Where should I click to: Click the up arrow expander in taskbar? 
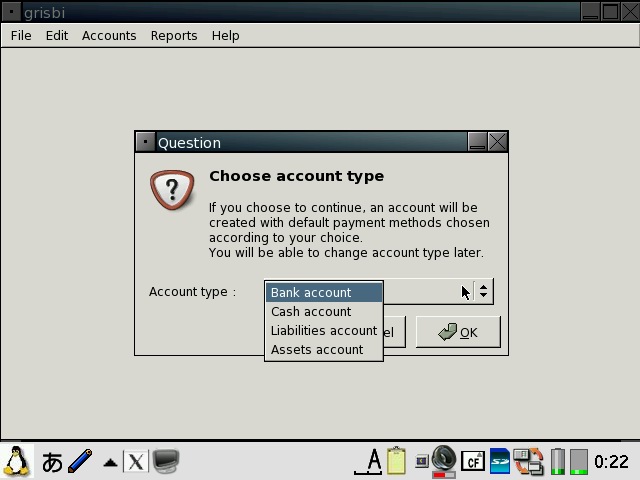111,462
